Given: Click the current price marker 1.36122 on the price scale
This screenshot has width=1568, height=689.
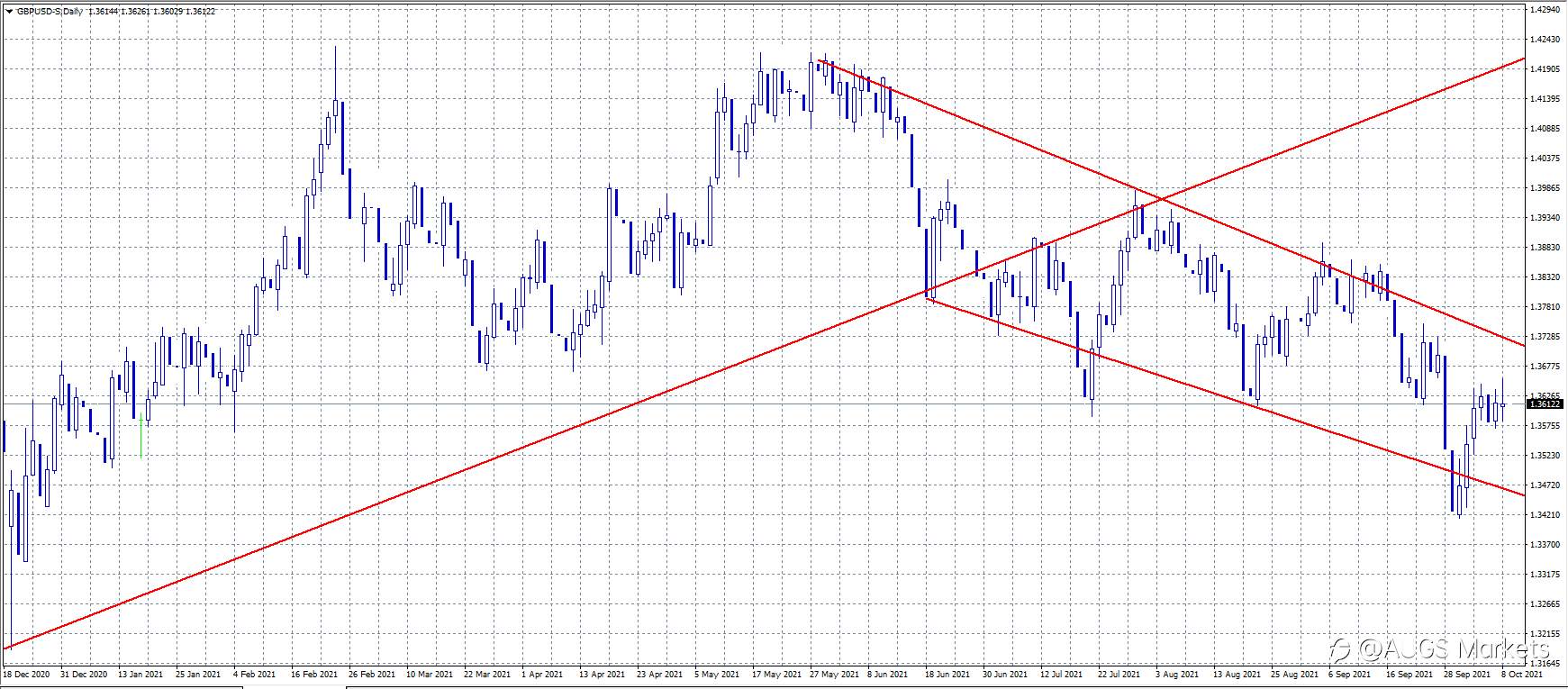Looking at the screenshot, I should [x=1545, y=404].
